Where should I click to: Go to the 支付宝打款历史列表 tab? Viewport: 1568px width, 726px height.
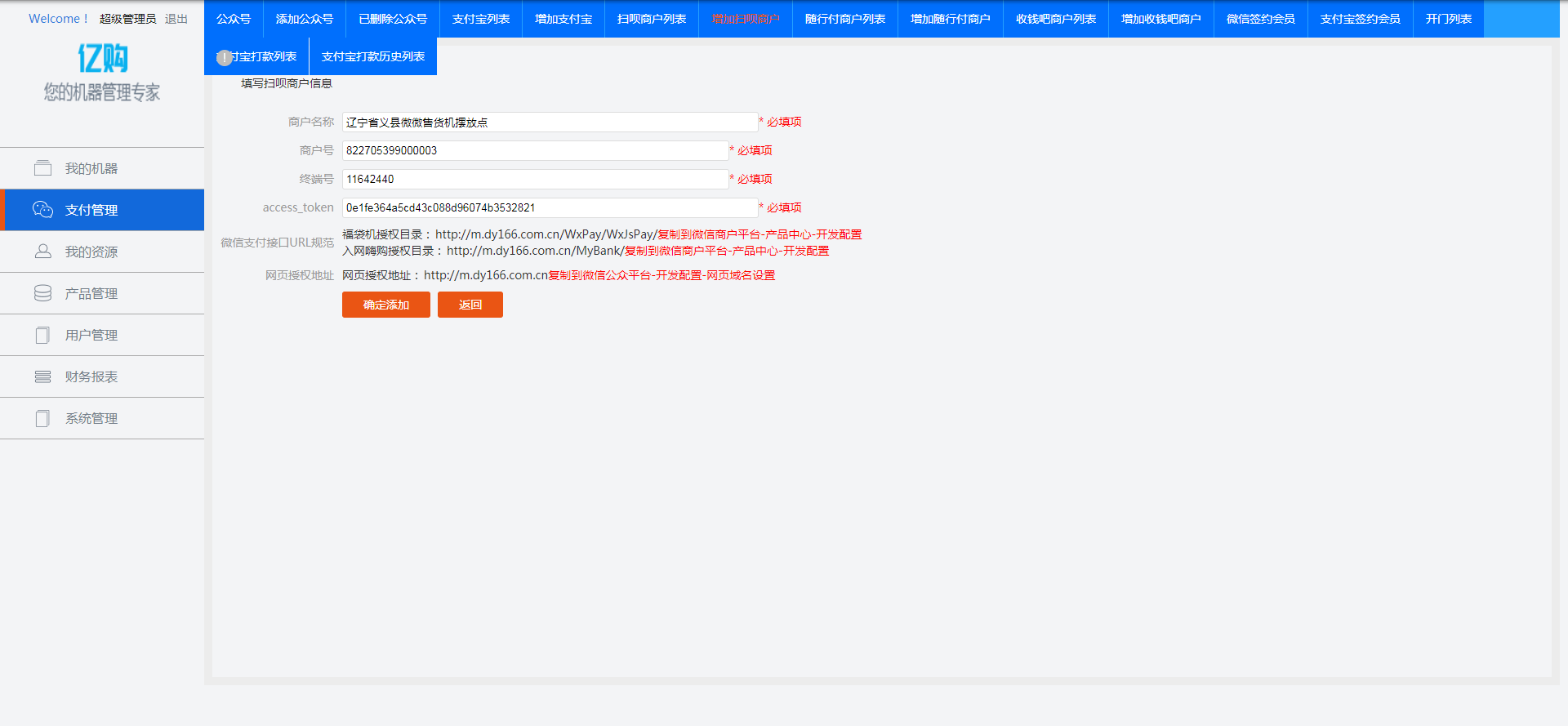click(372, 56)
